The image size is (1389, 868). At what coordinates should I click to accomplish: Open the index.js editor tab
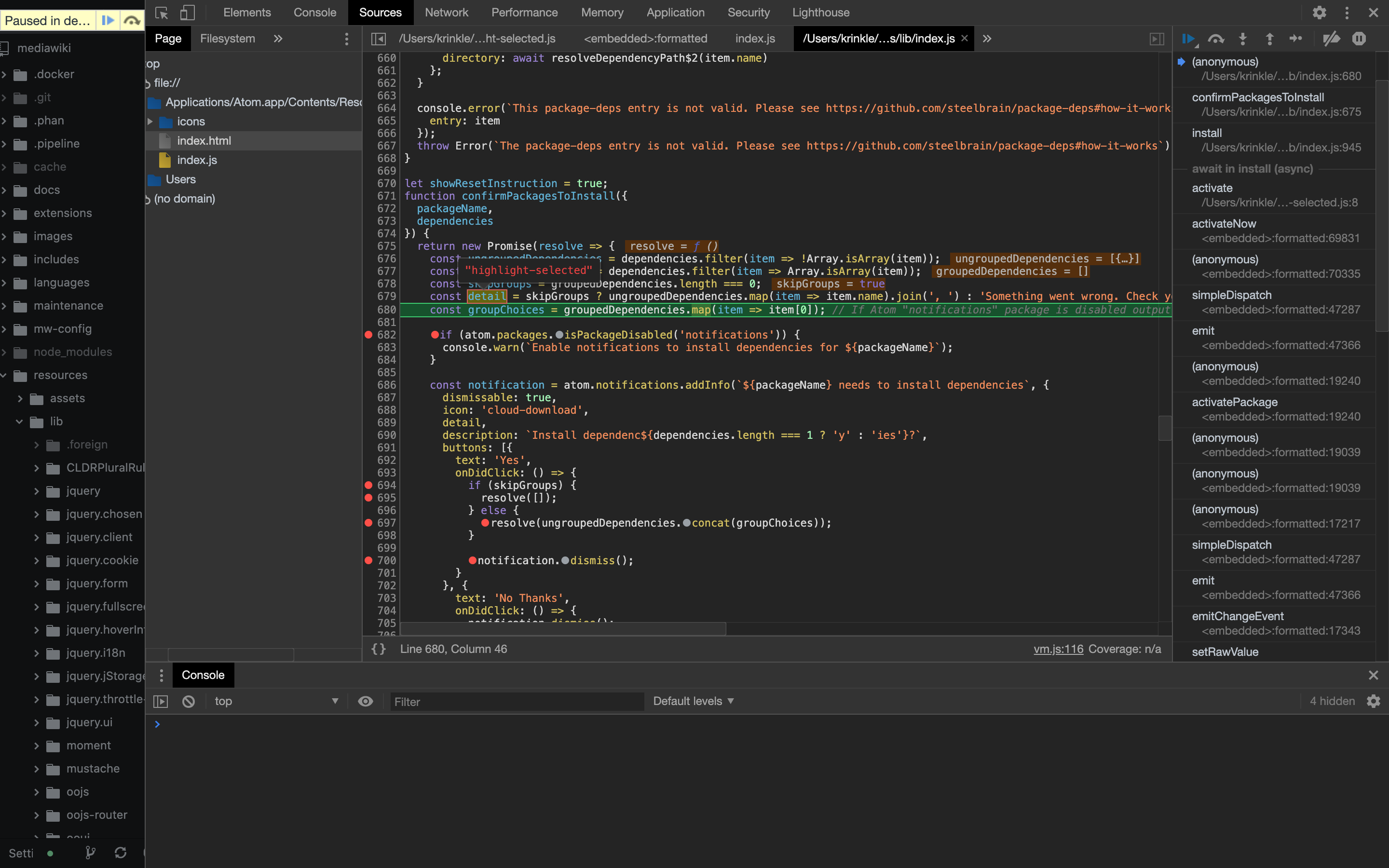(x=754, y=39)
